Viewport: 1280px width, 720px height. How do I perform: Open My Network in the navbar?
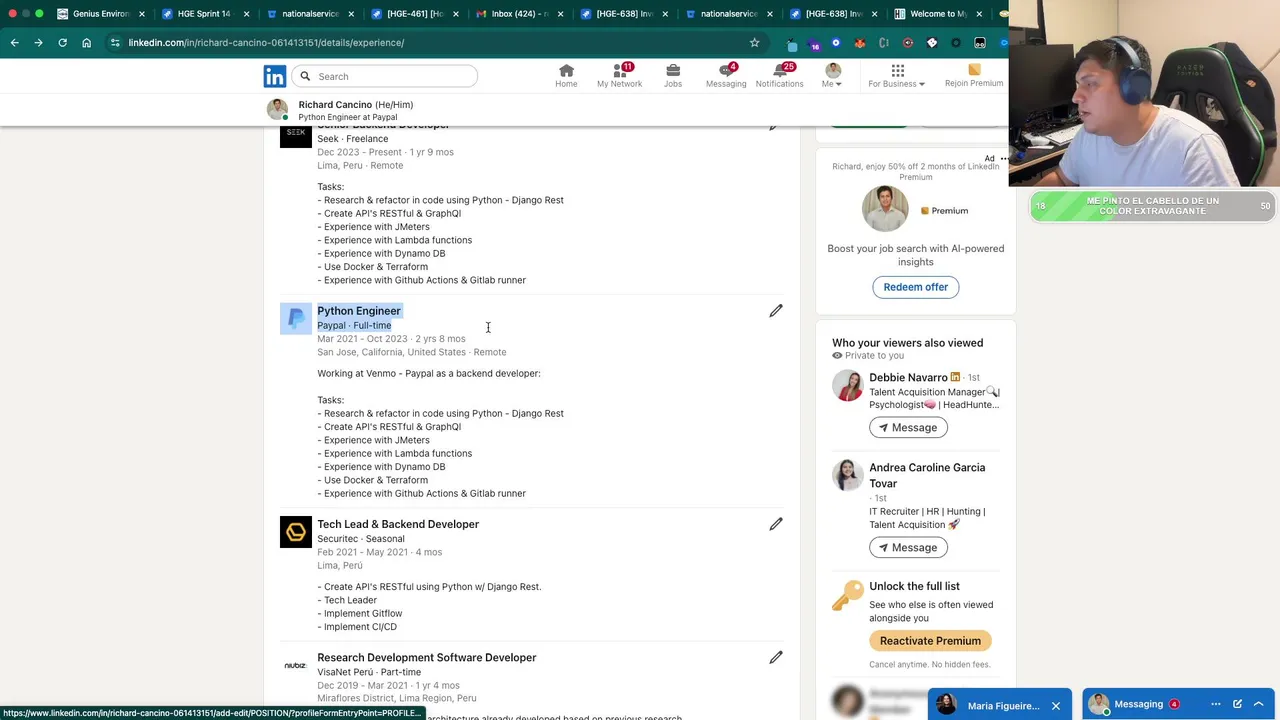619,76
